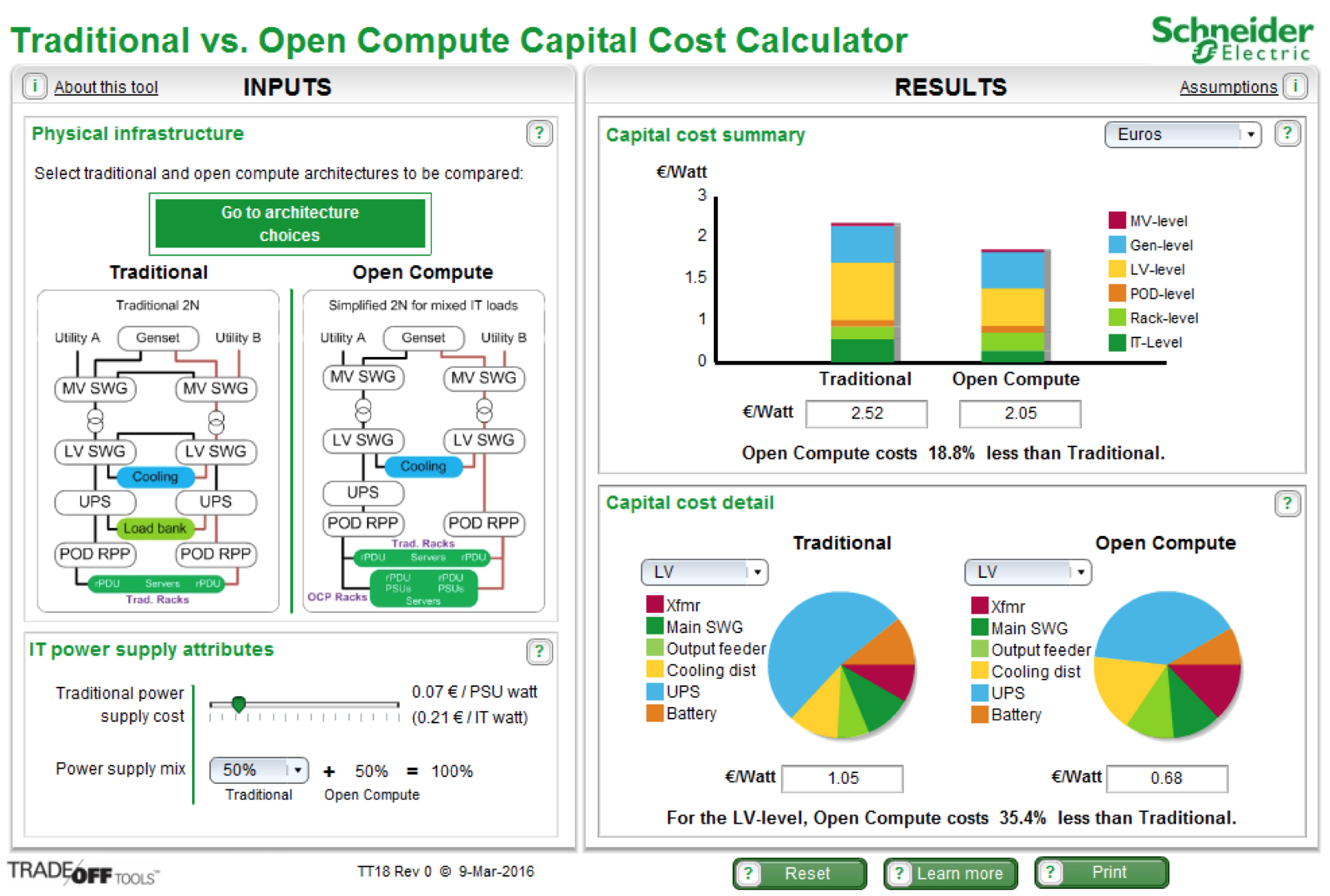Click the question mark on Learn more button
1330x896 pixels.
(x=899, y=873)
